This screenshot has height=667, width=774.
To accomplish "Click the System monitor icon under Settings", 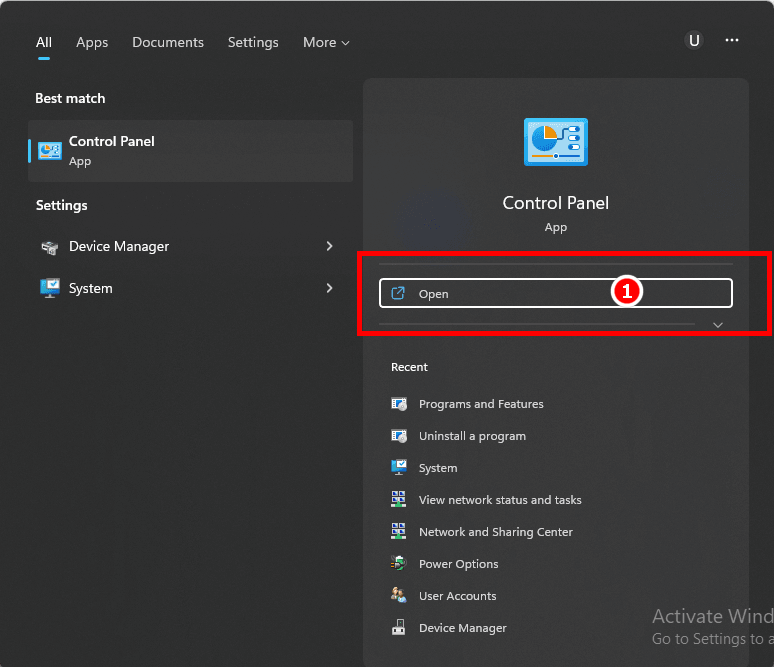I will 50,288.
